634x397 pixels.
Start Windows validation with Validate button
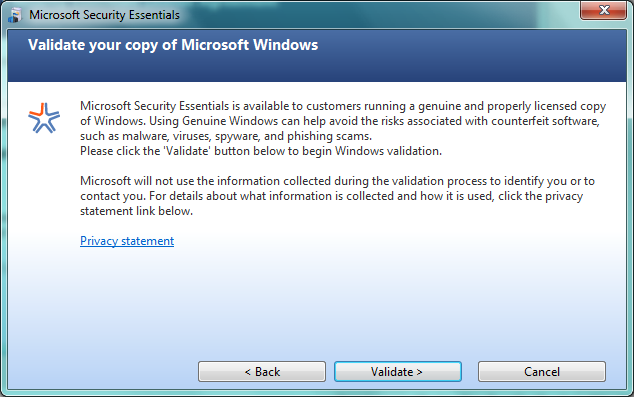(x=398, y=372)
